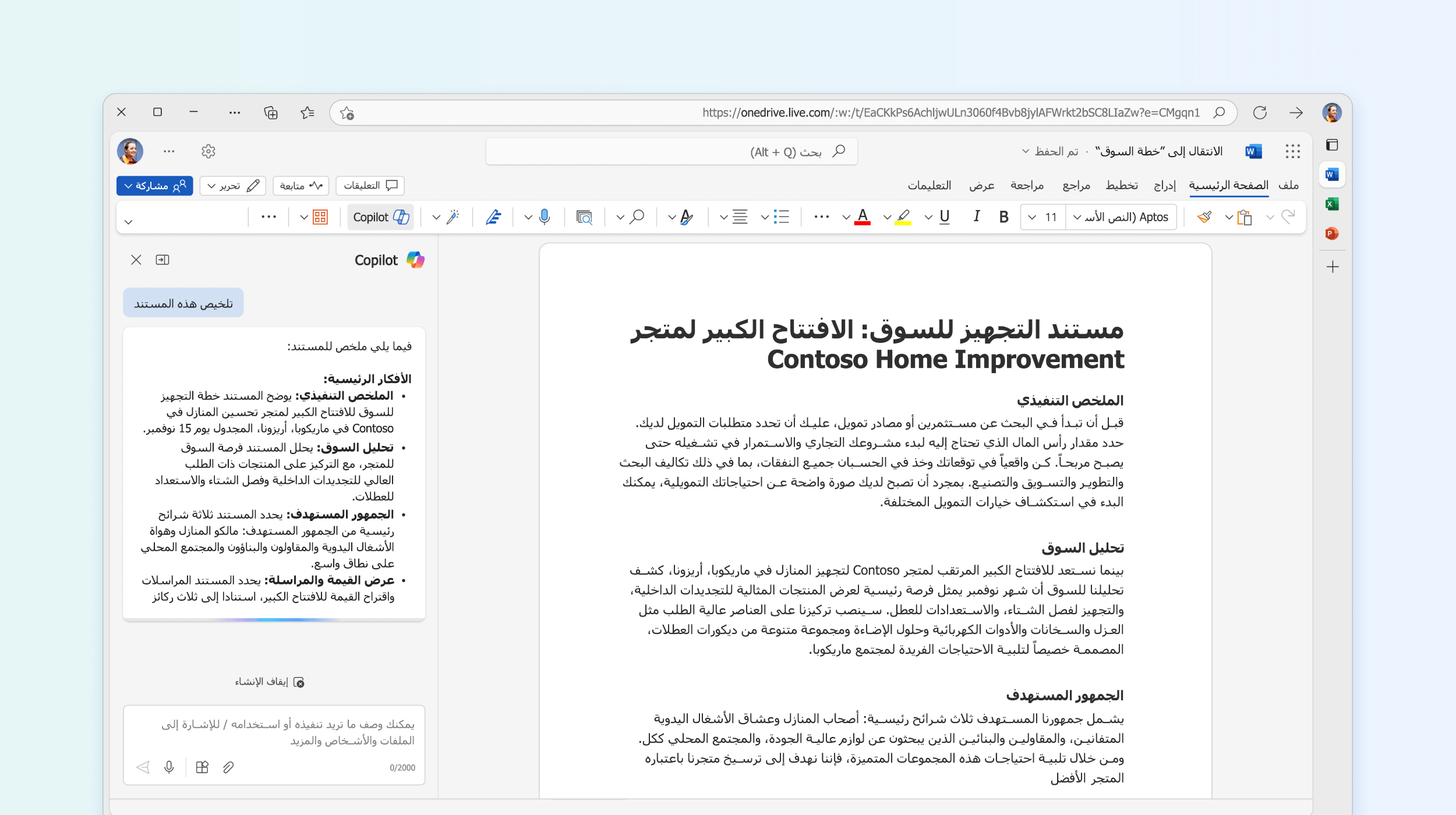The width and height of the screenshot is (1456, 815).
Task: Expand the underline style dropdown arrow
Action: (928, 218)
